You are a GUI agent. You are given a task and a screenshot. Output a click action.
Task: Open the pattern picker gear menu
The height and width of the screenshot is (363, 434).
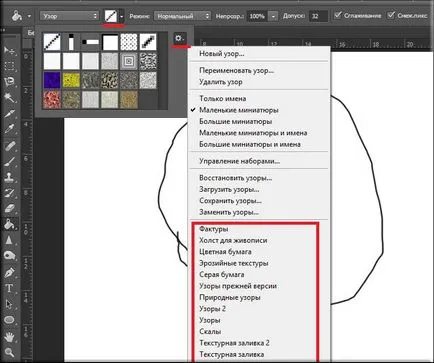click(x=180, y=38)
